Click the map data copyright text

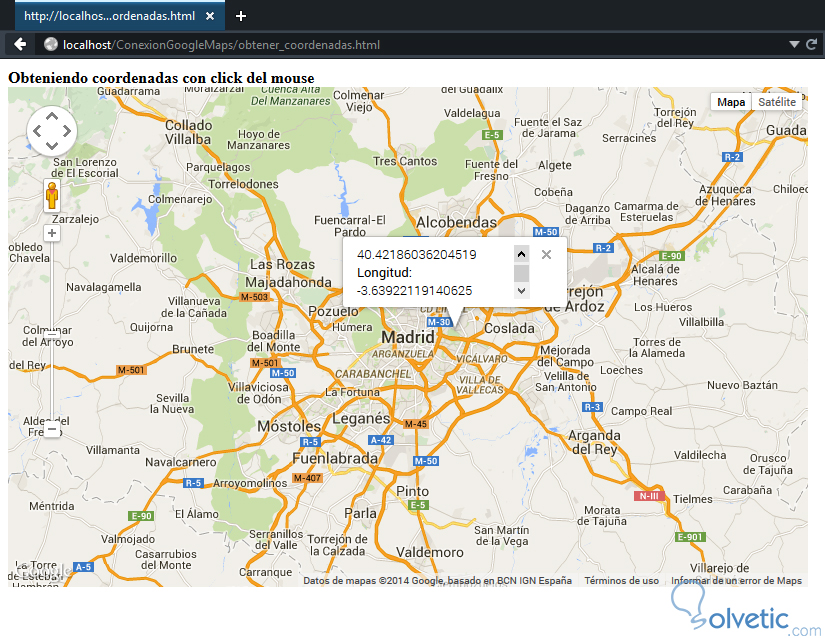437,581
